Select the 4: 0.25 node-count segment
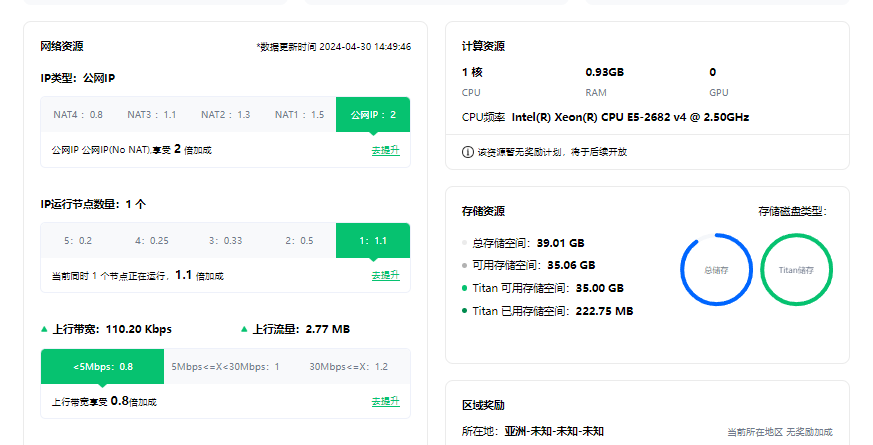This screenshot has width=873, height=445. pyautogui.click(x=151, y=241)
